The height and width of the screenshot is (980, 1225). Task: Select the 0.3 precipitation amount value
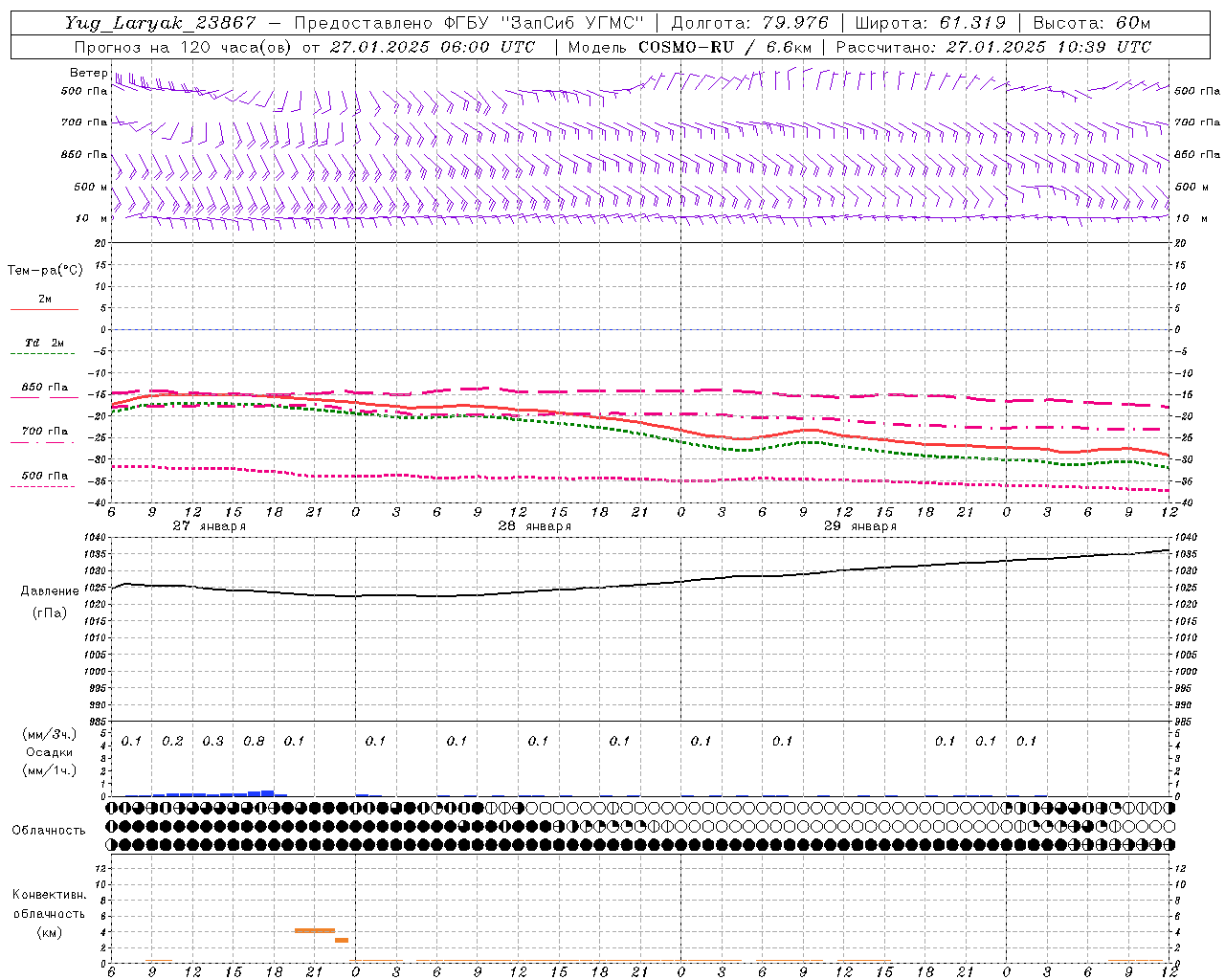[x=213, y=741]
